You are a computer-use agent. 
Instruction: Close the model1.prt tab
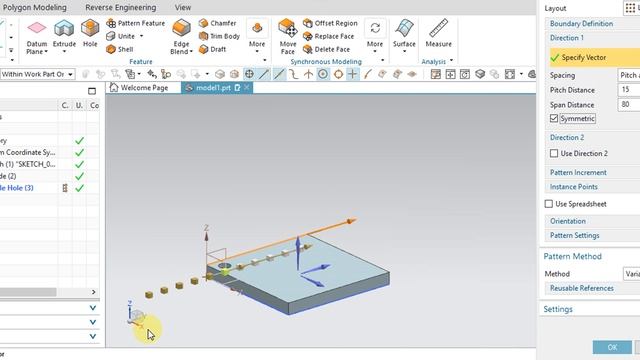click(x=247, y=87)
